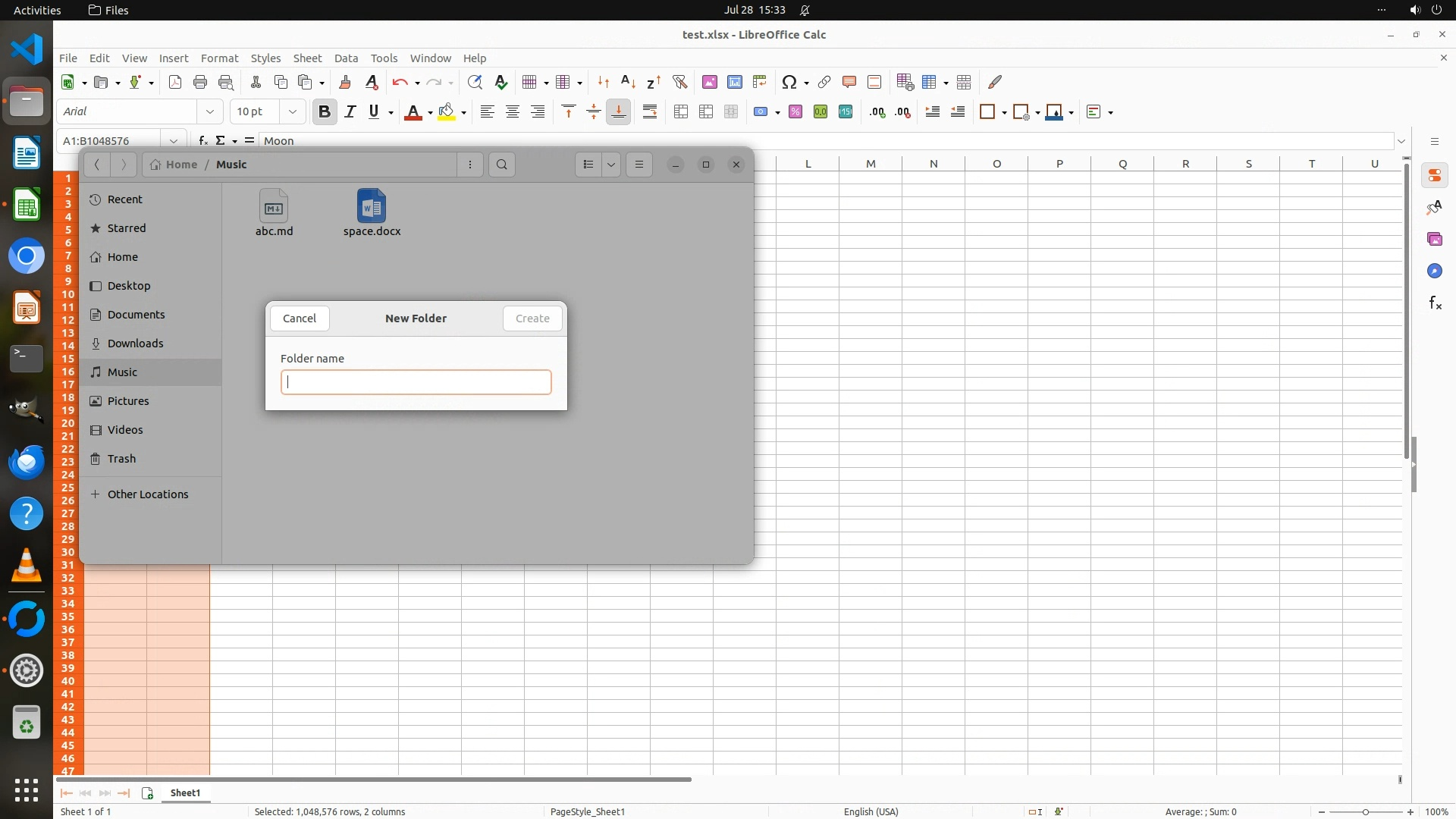
Task: Click the Wrap Text icon
Action: (x=650, y=112)
